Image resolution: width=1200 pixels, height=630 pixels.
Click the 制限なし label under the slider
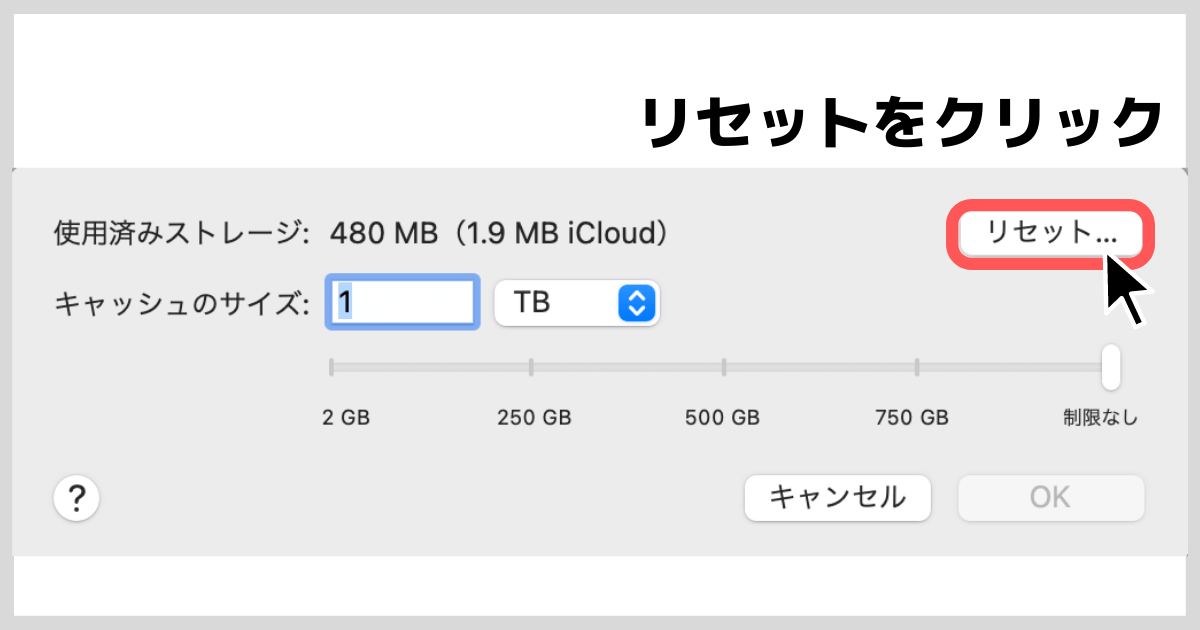tap(1100, 417)
